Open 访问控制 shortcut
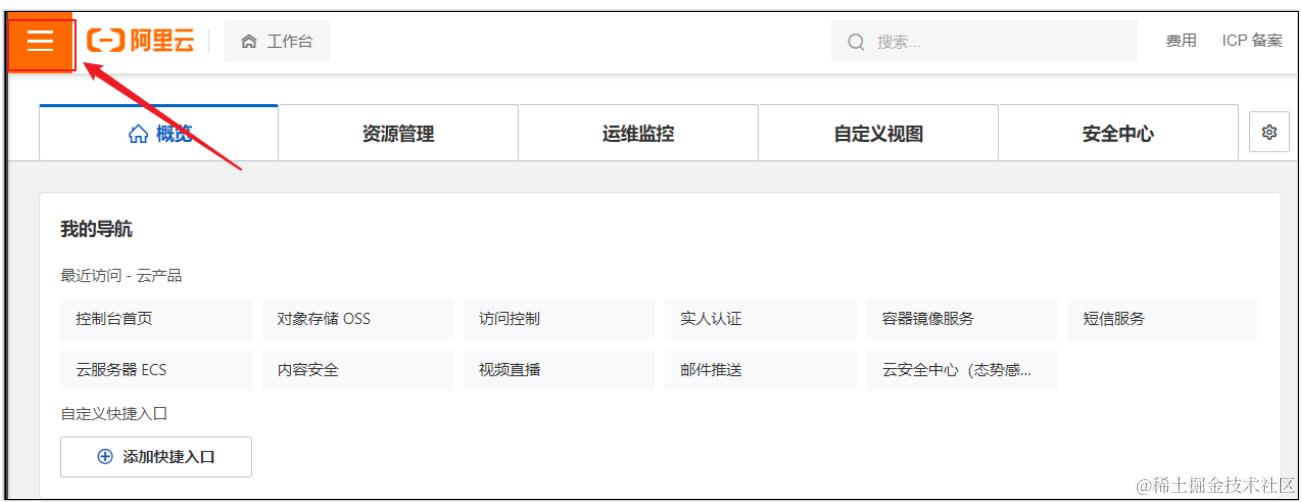1302x502 pixels. pos(559,319)
